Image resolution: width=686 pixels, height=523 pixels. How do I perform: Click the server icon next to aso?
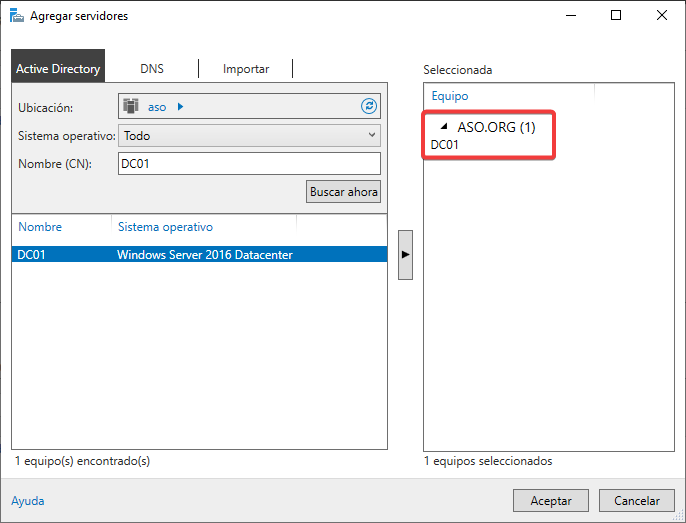coord(131,107)
